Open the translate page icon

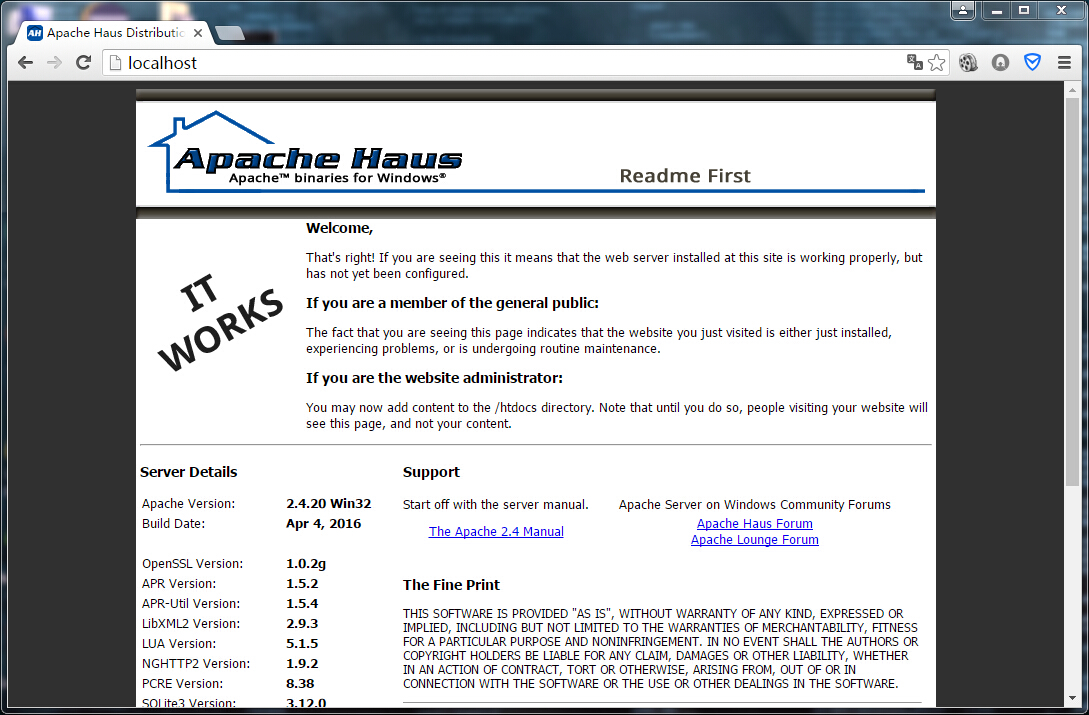coord(915,63)
